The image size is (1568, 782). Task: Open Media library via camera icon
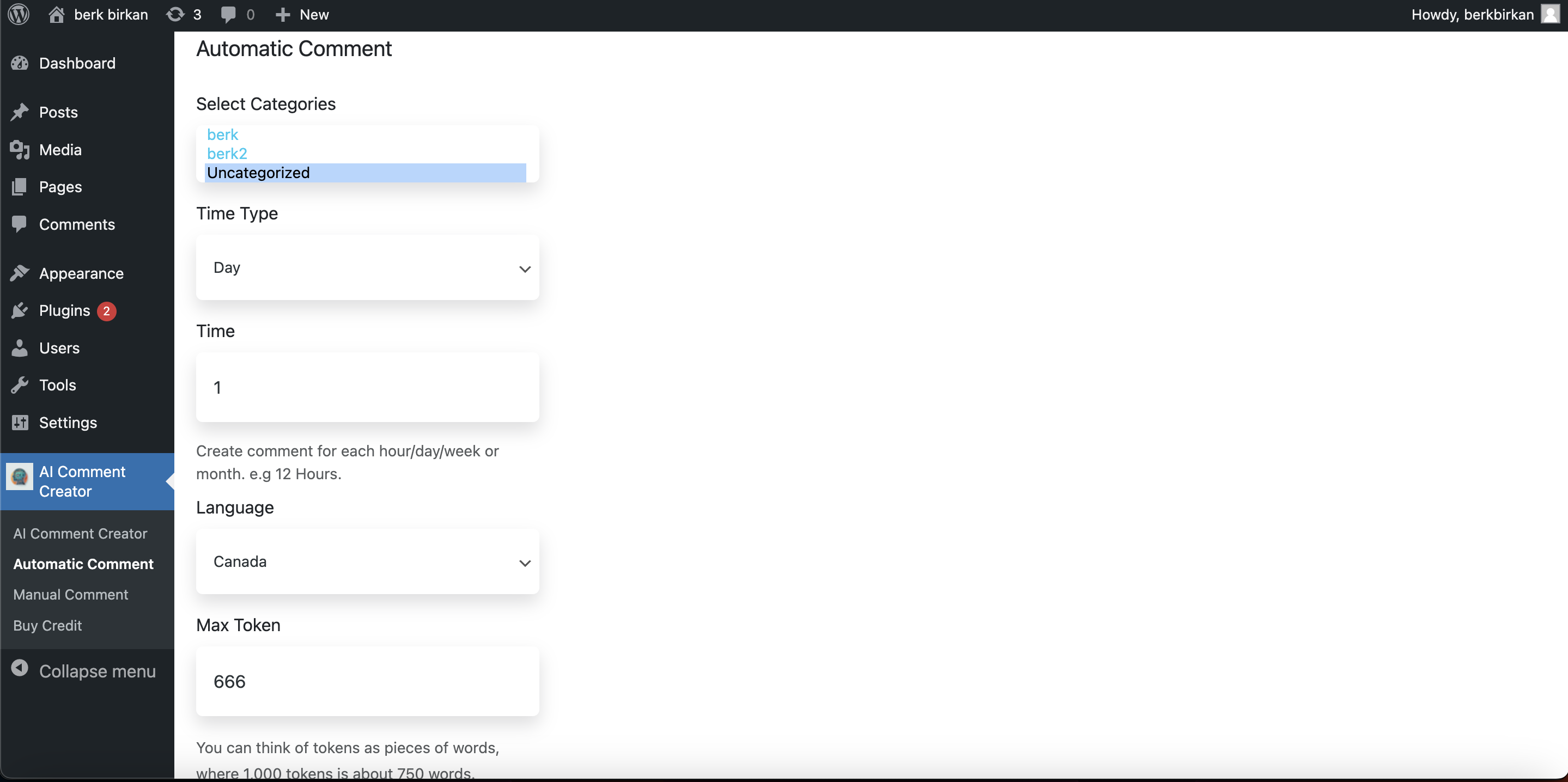click(20, 149)
